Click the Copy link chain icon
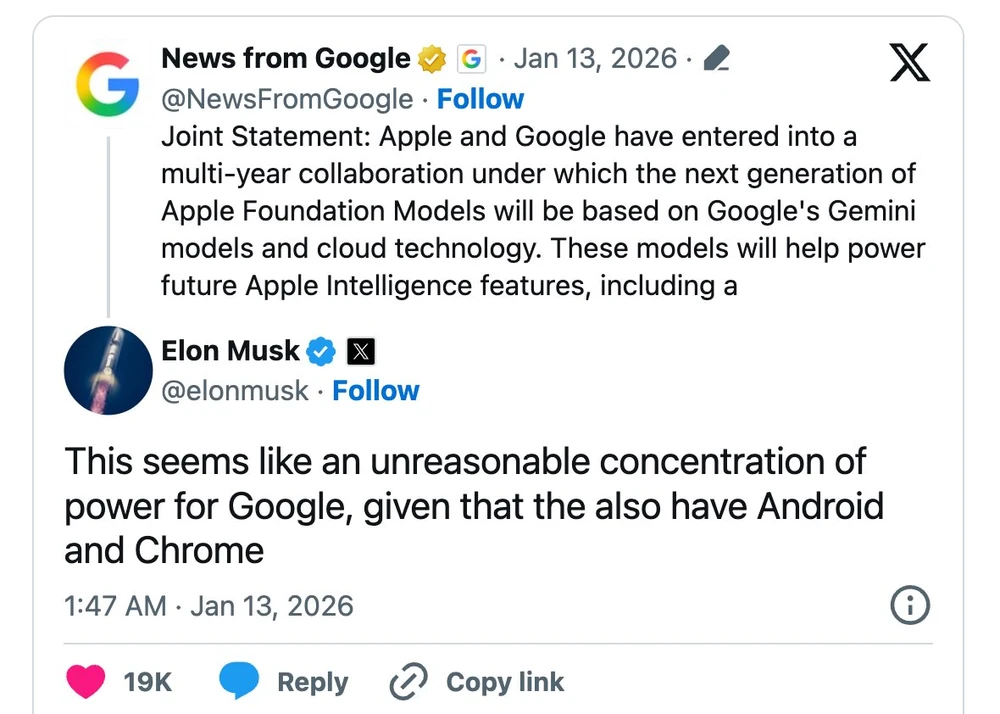Image resolution: width=1000 pixels, height=714 pixels. click(408, 681)
